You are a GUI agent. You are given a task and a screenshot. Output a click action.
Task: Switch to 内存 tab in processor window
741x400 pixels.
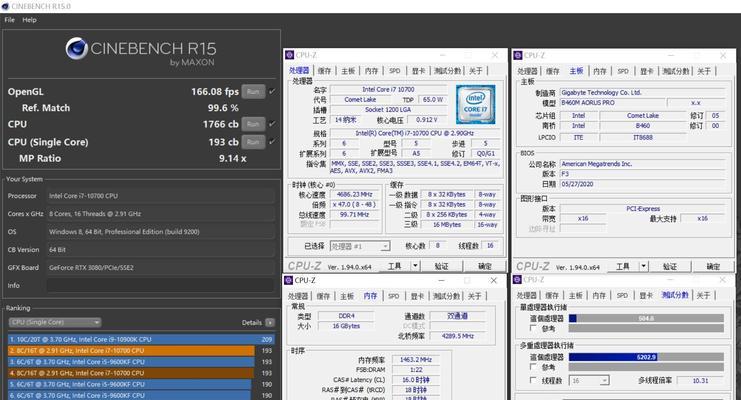371,71
